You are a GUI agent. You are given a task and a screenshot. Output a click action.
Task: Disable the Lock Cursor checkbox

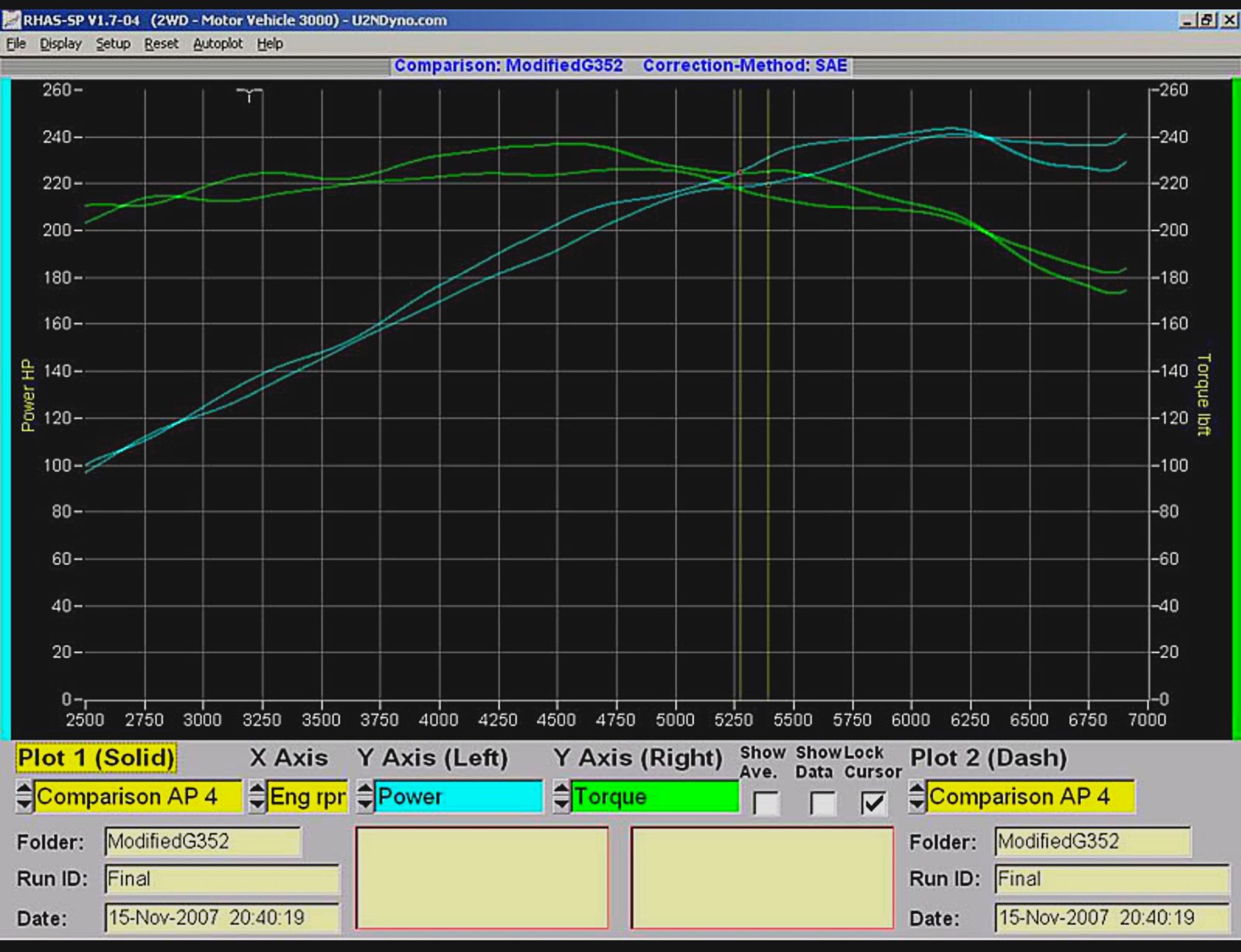875,803
